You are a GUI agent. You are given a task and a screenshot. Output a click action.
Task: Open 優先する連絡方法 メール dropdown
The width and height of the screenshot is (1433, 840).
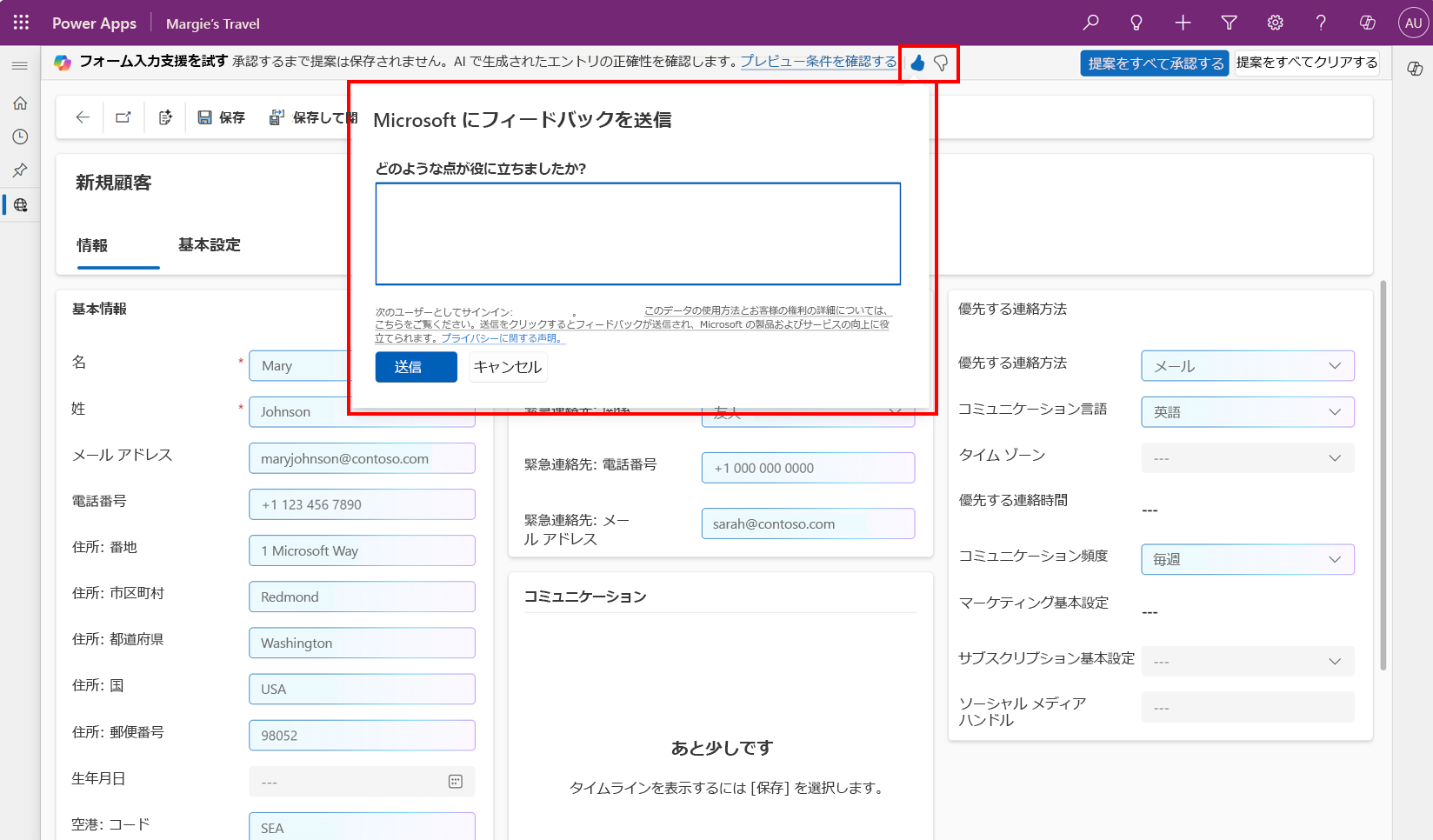point(1248,366)
